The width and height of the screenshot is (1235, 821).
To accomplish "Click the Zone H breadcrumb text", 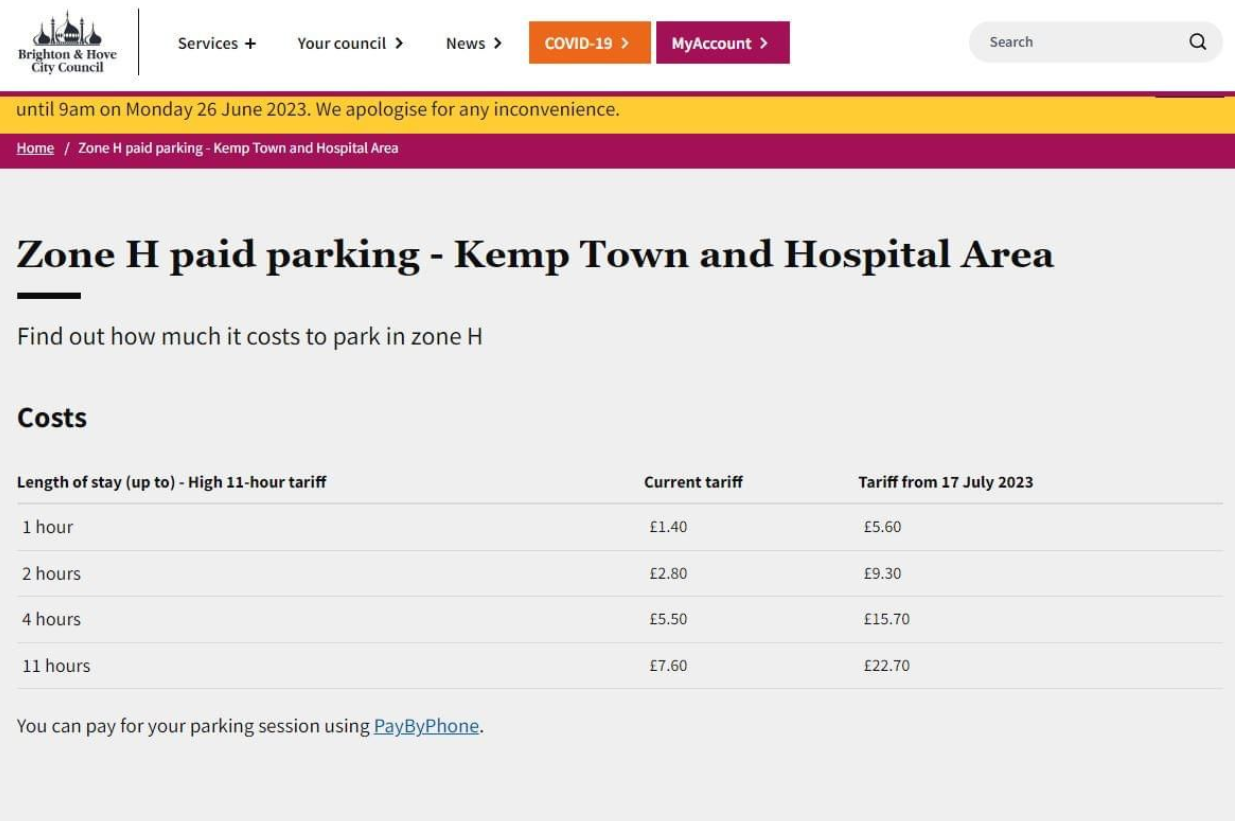I will pyautogui.click(x=238, y=148).
